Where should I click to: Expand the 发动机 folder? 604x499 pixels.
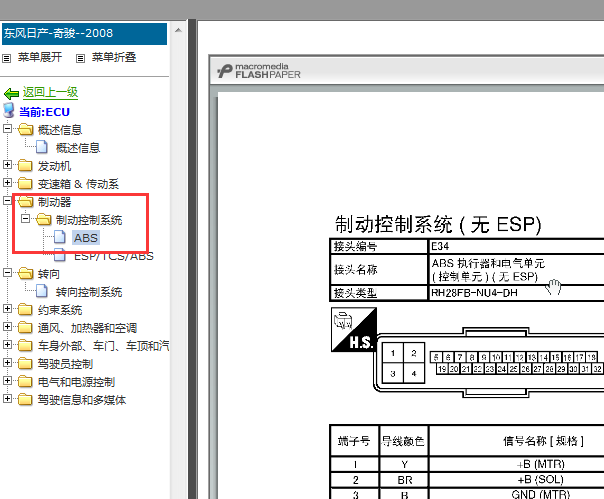7,165
